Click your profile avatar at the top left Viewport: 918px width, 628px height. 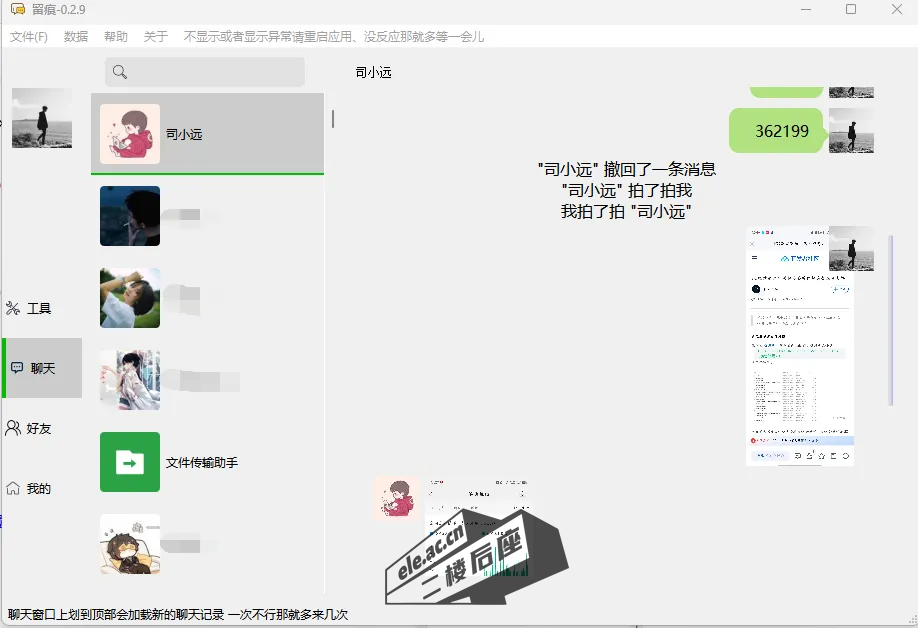coord(40,118)
